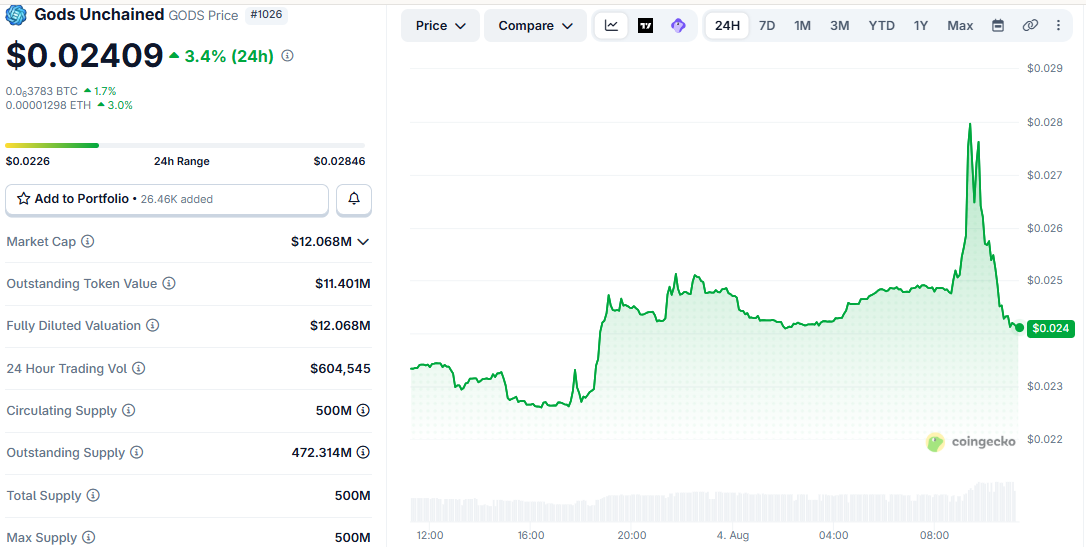Click the $0.02409 price text
Image resolution: width=1086 pixels, height=547 pixels.
pyautogui.click(x=84, y=56)
